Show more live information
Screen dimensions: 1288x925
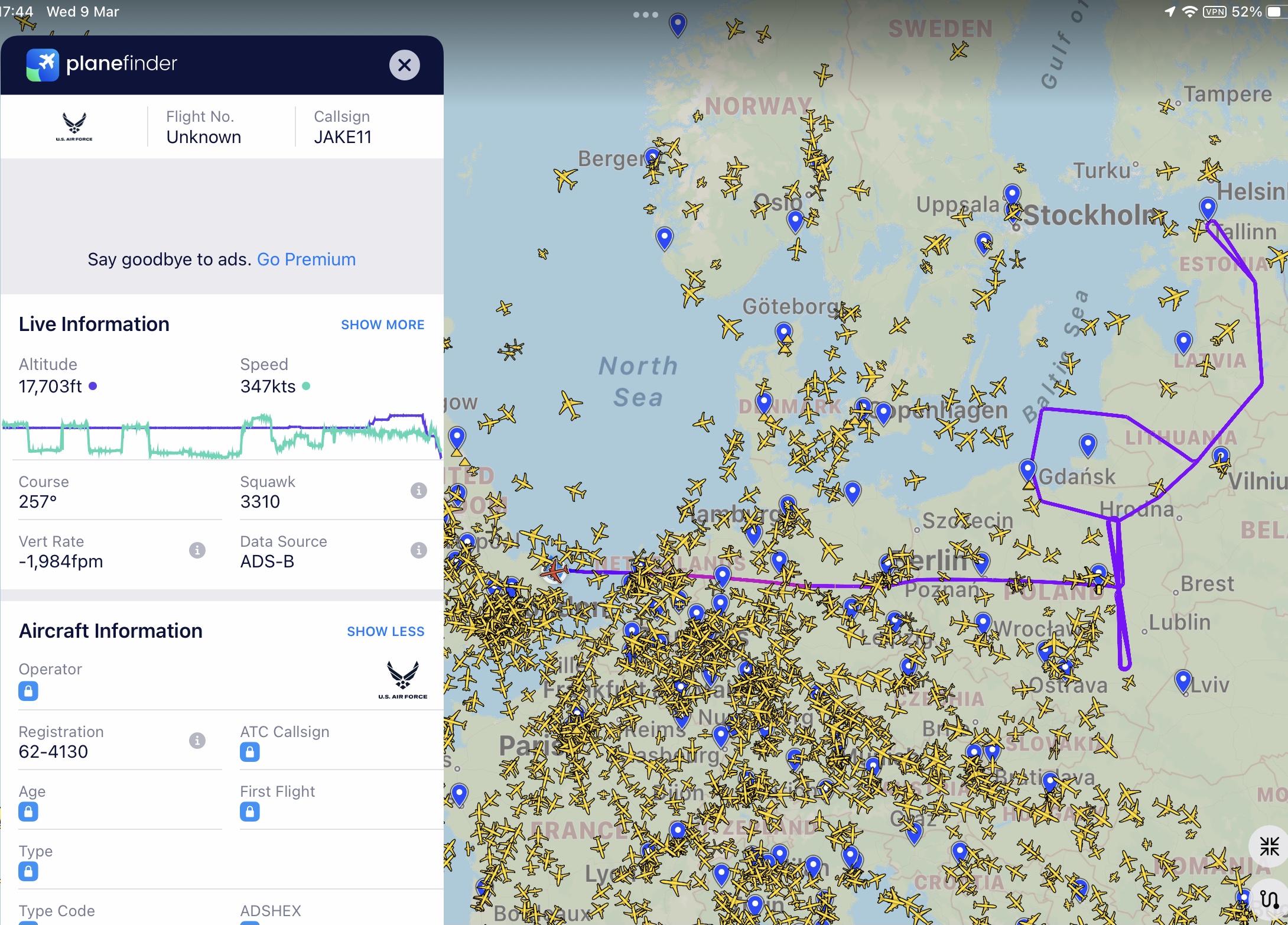click(x=382, y=324)
